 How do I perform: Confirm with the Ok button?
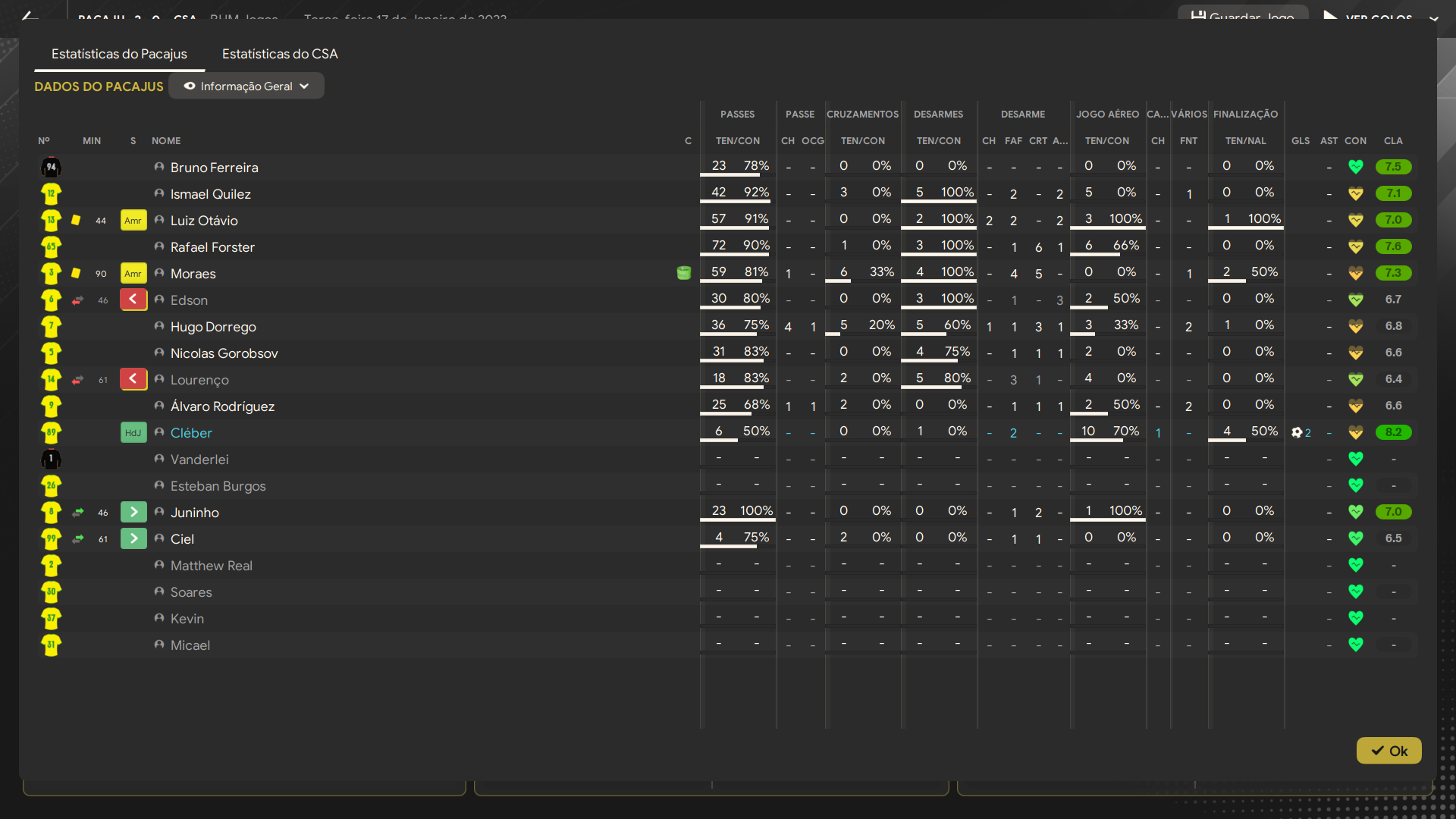(x=1389, y=751)
